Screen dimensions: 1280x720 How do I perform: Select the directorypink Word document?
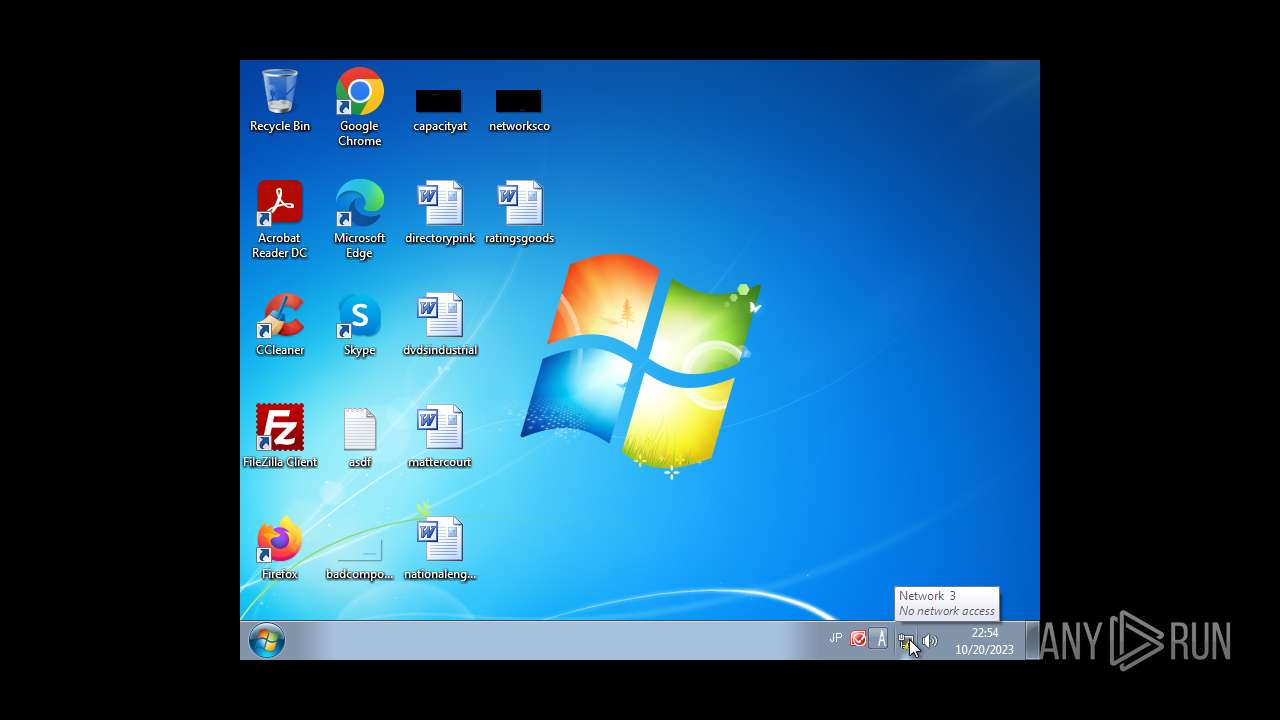click(x=440, y=213)
